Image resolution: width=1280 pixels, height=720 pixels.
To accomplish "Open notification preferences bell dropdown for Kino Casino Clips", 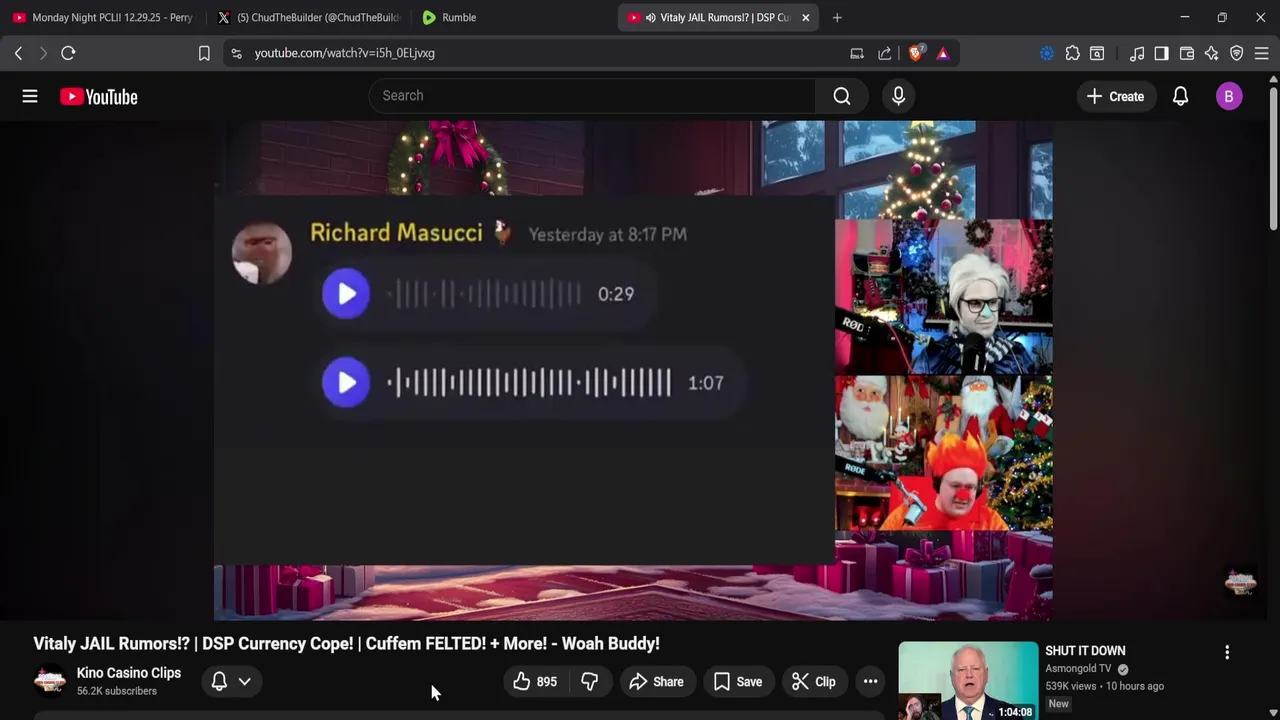I will tap(231, 682).
